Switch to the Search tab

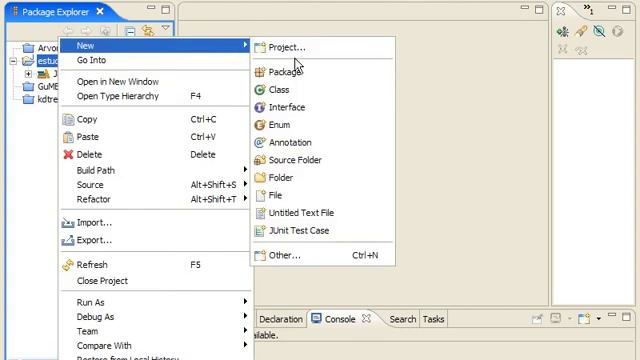coord(402,319)
